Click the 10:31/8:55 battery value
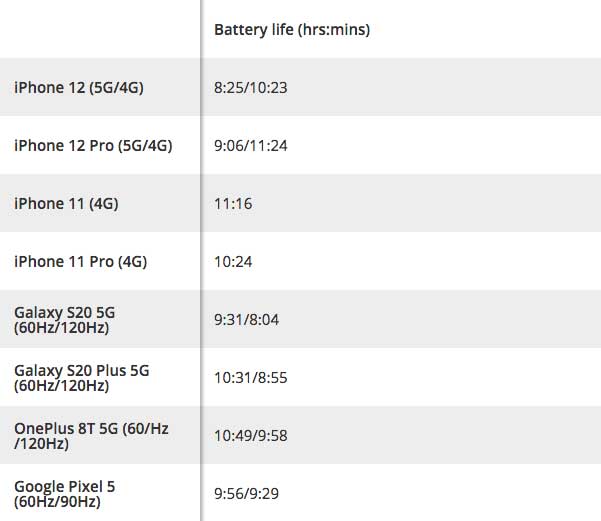 pos(251,378)
